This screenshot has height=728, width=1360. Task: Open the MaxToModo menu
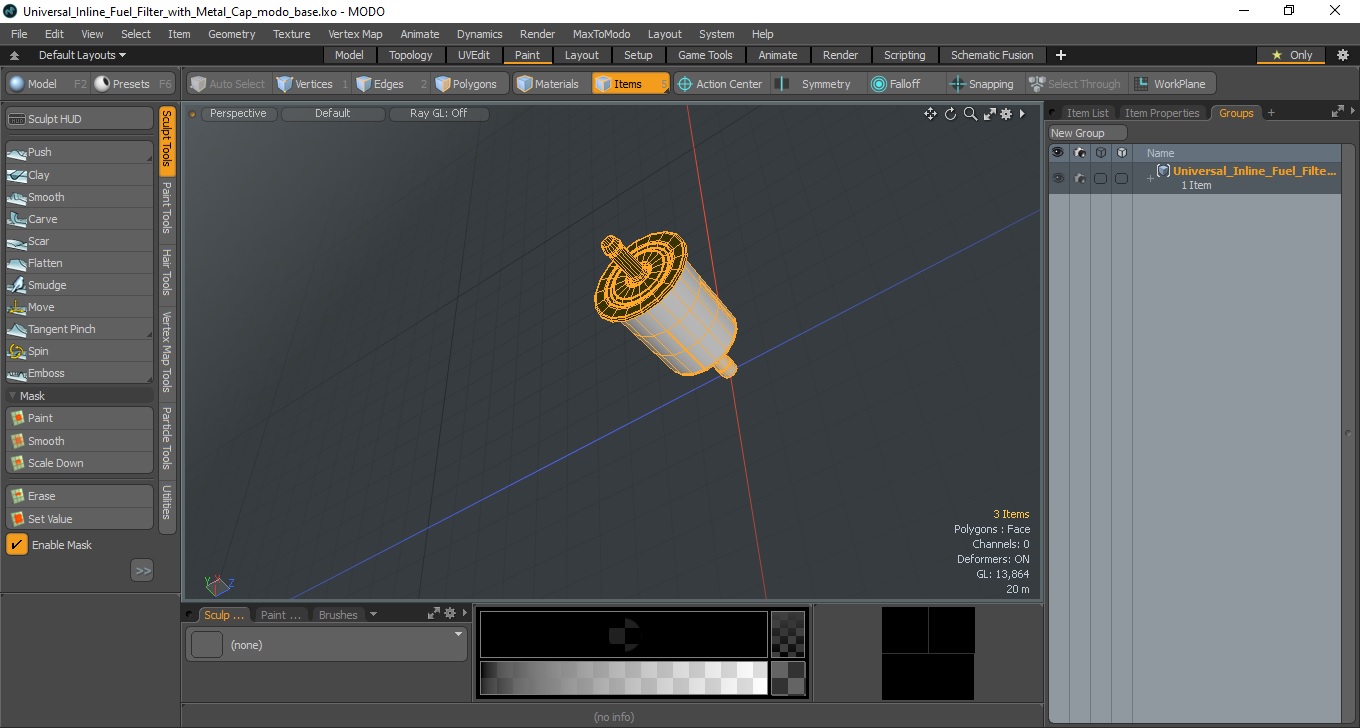(601, 34)
